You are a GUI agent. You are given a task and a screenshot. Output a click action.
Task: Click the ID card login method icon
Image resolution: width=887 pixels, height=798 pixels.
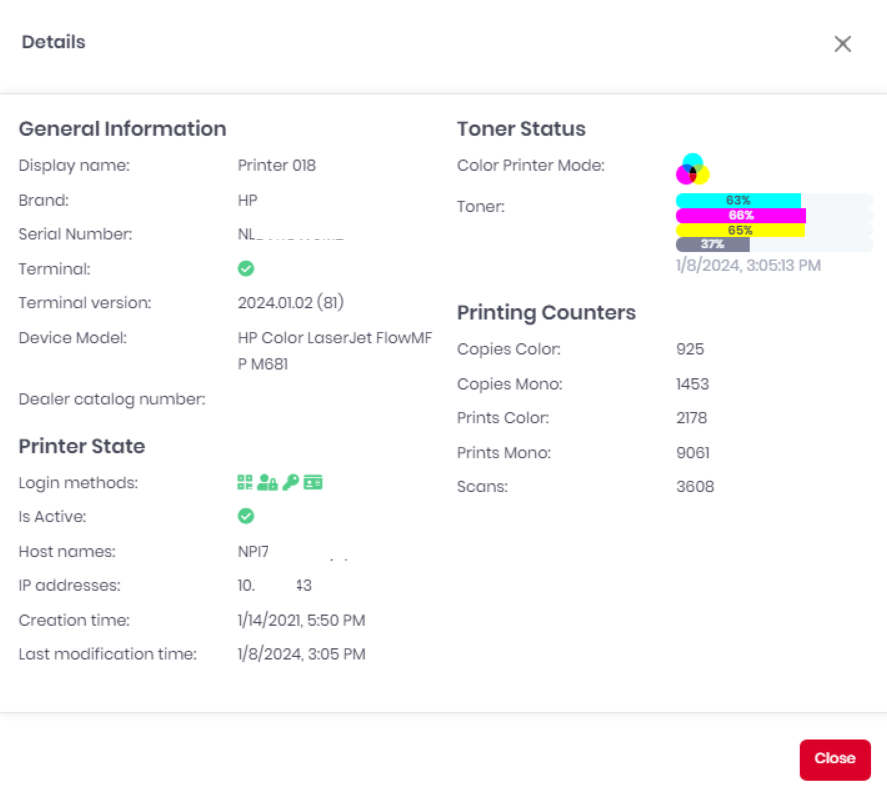pyautogui.click(x=313, y=482)
